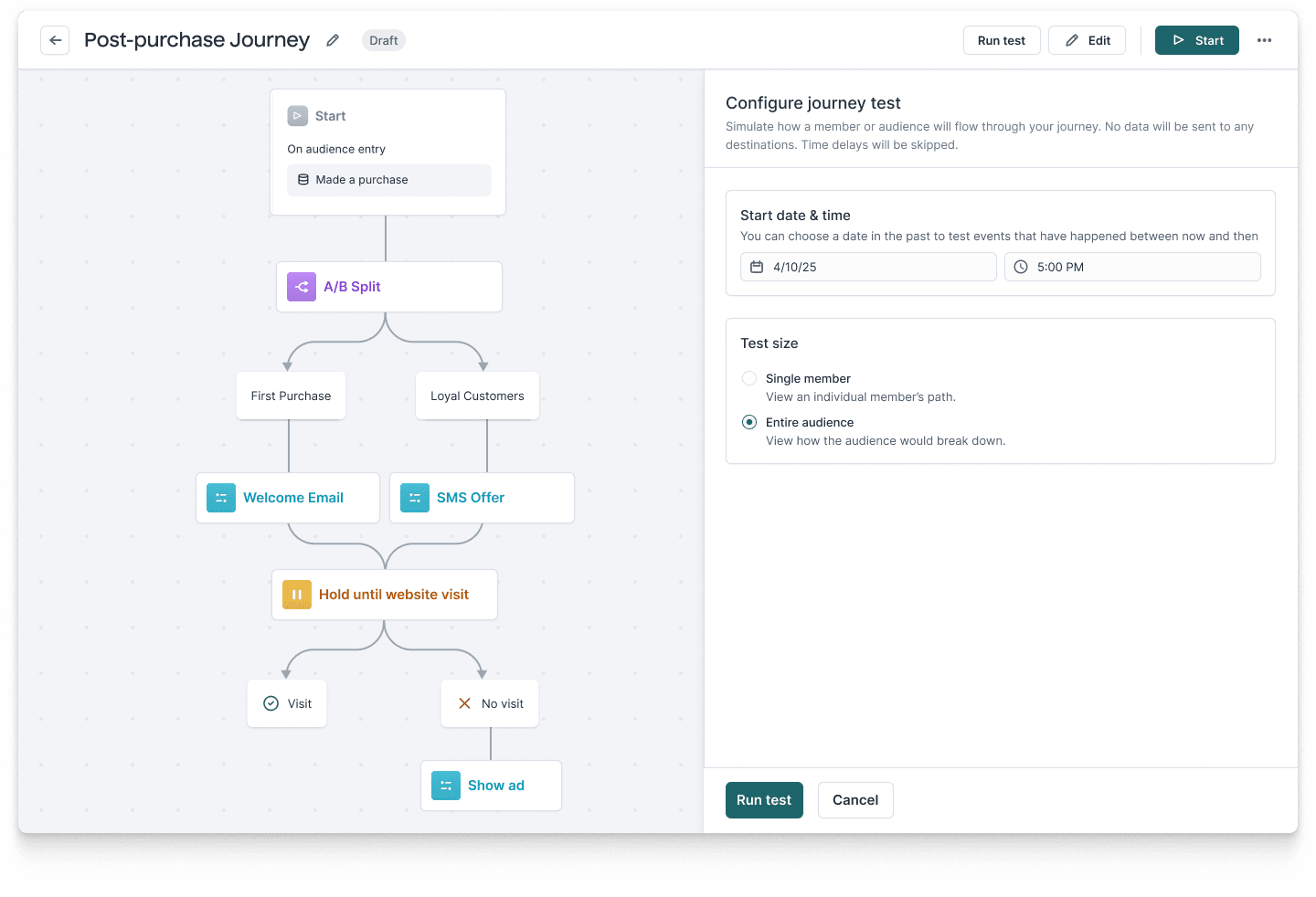Screen dimensions: 1316x897
Task: Select the Single member test size option
Action: click(x=749, y=378)
